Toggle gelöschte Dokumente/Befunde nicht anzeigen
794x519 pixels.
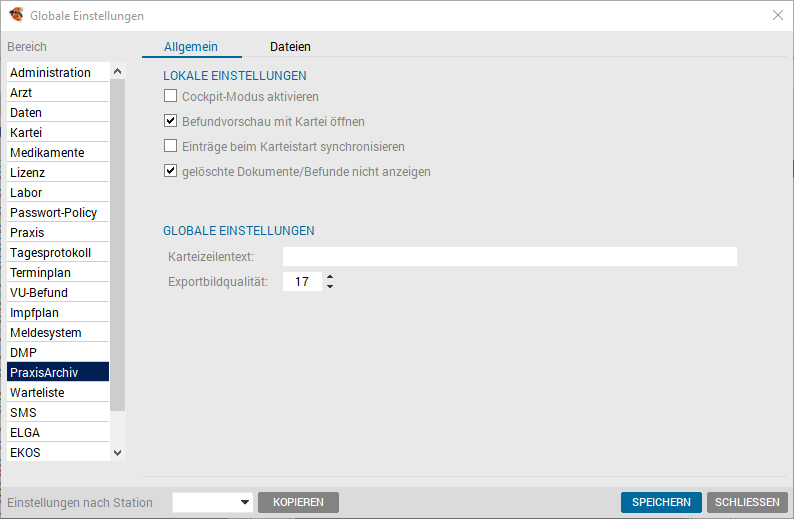[171, 171]
